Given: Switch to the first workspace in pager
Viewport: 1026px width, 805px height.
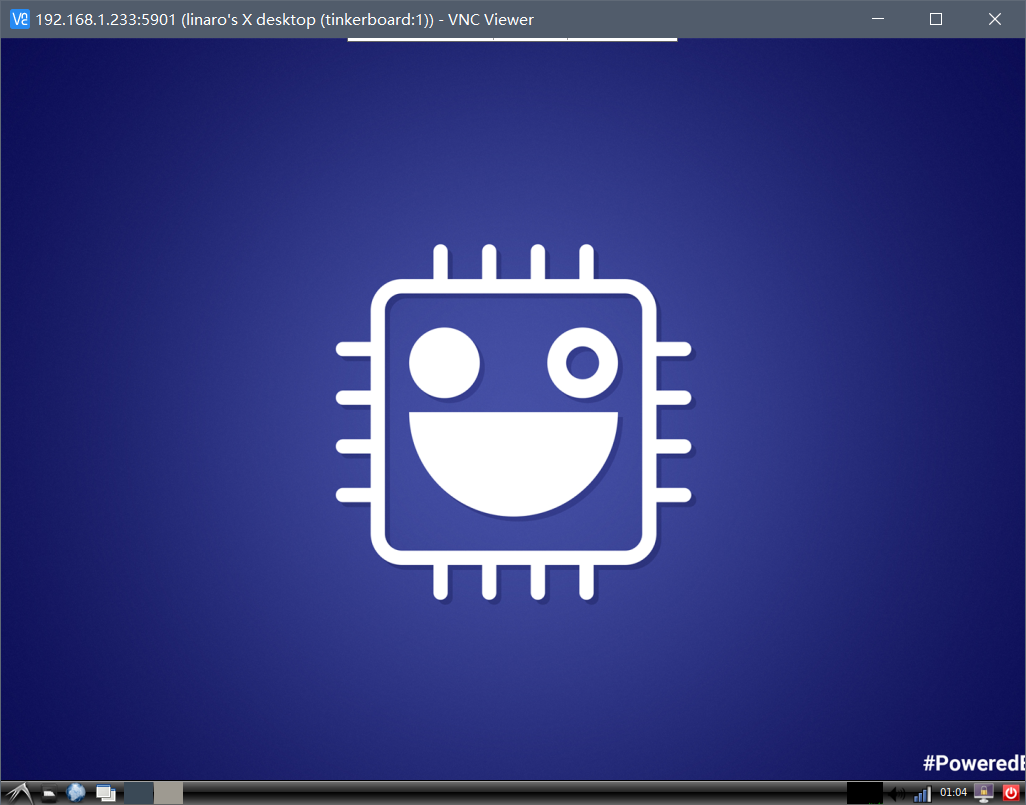Looking at the screenshot, I should (139, 793).
